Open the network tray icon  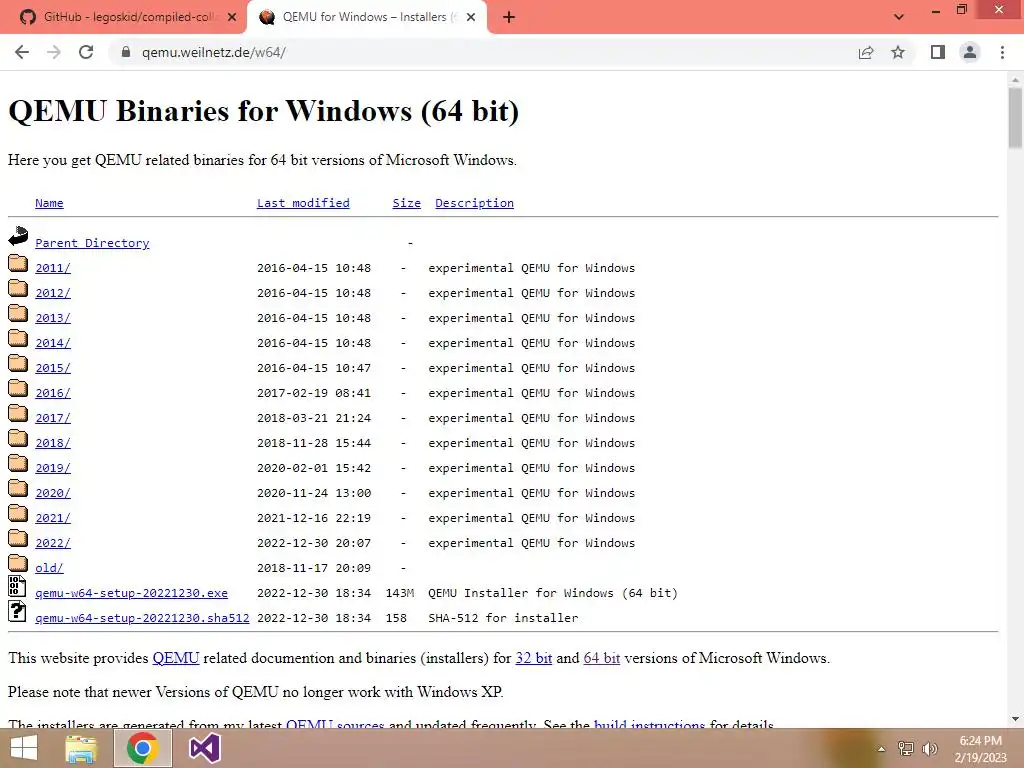pos(906,749)
